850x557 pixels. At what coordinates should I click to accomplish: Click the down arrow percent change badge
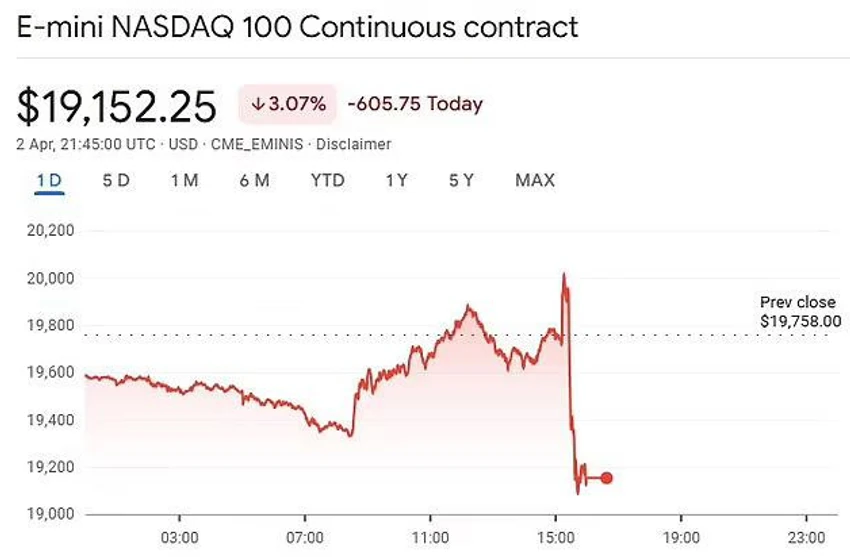(x=287, y=103)
